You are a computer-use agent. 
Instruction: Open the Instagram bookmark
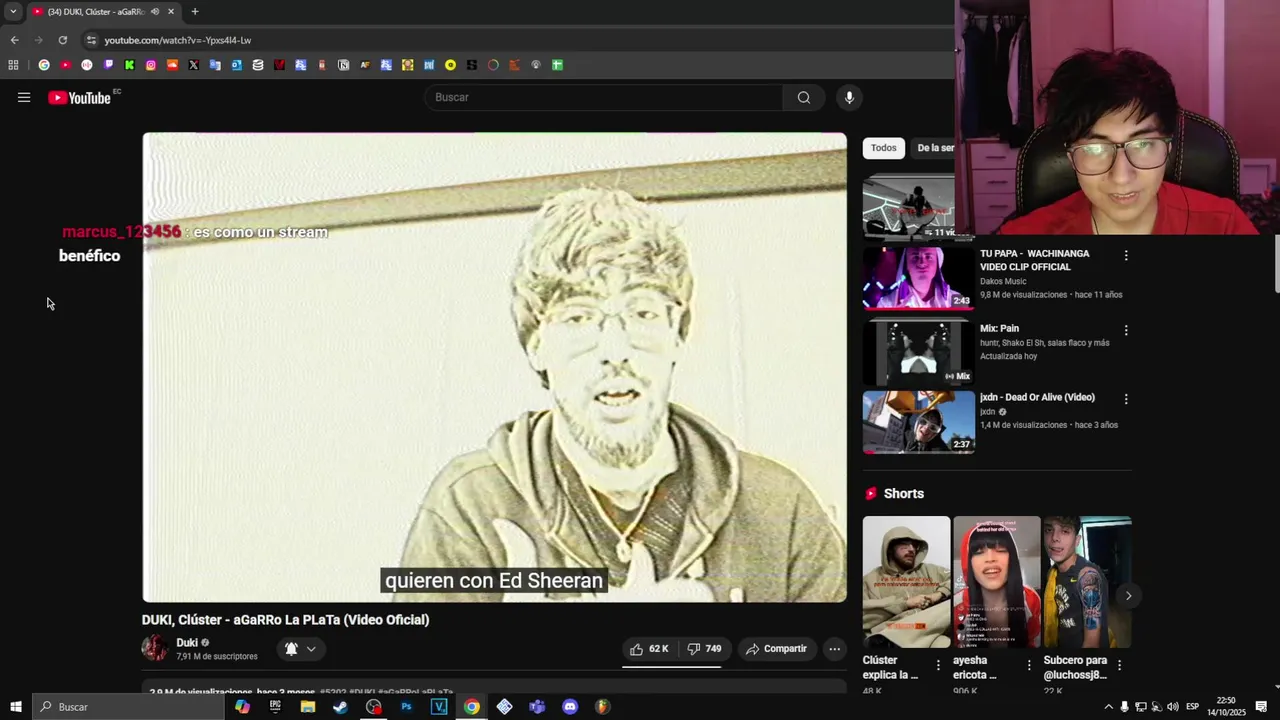(x=151, y=65)
